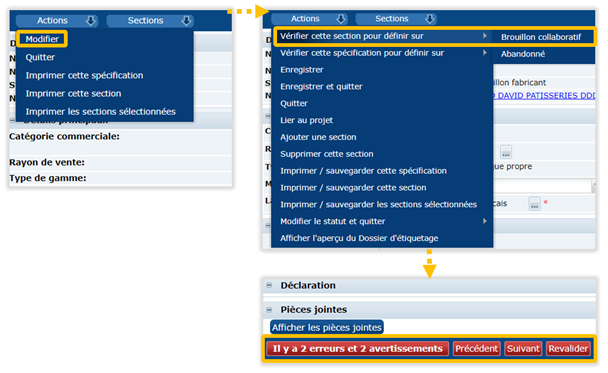Select Ajouter une section
The image size is (608, 373).
[x=318, y=137]
